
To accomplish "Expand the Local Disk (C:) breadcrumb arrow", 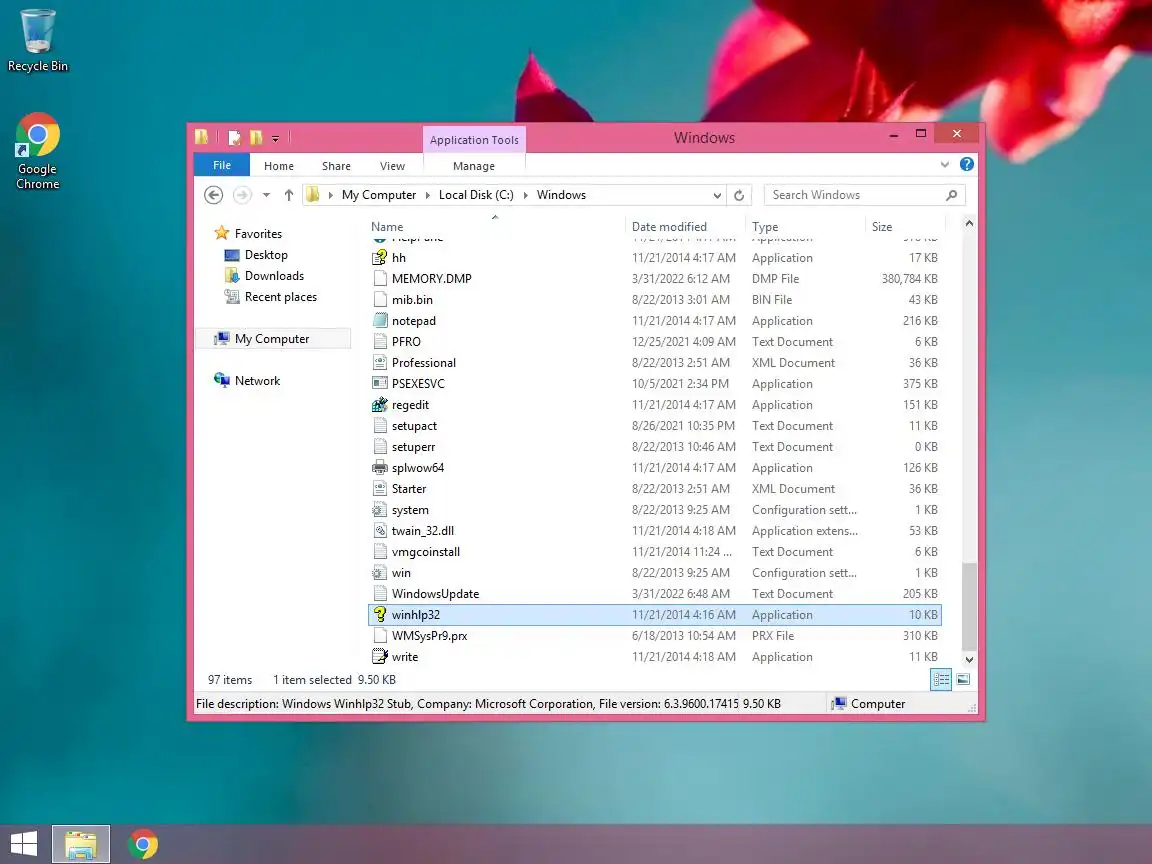I will point(525,195).
